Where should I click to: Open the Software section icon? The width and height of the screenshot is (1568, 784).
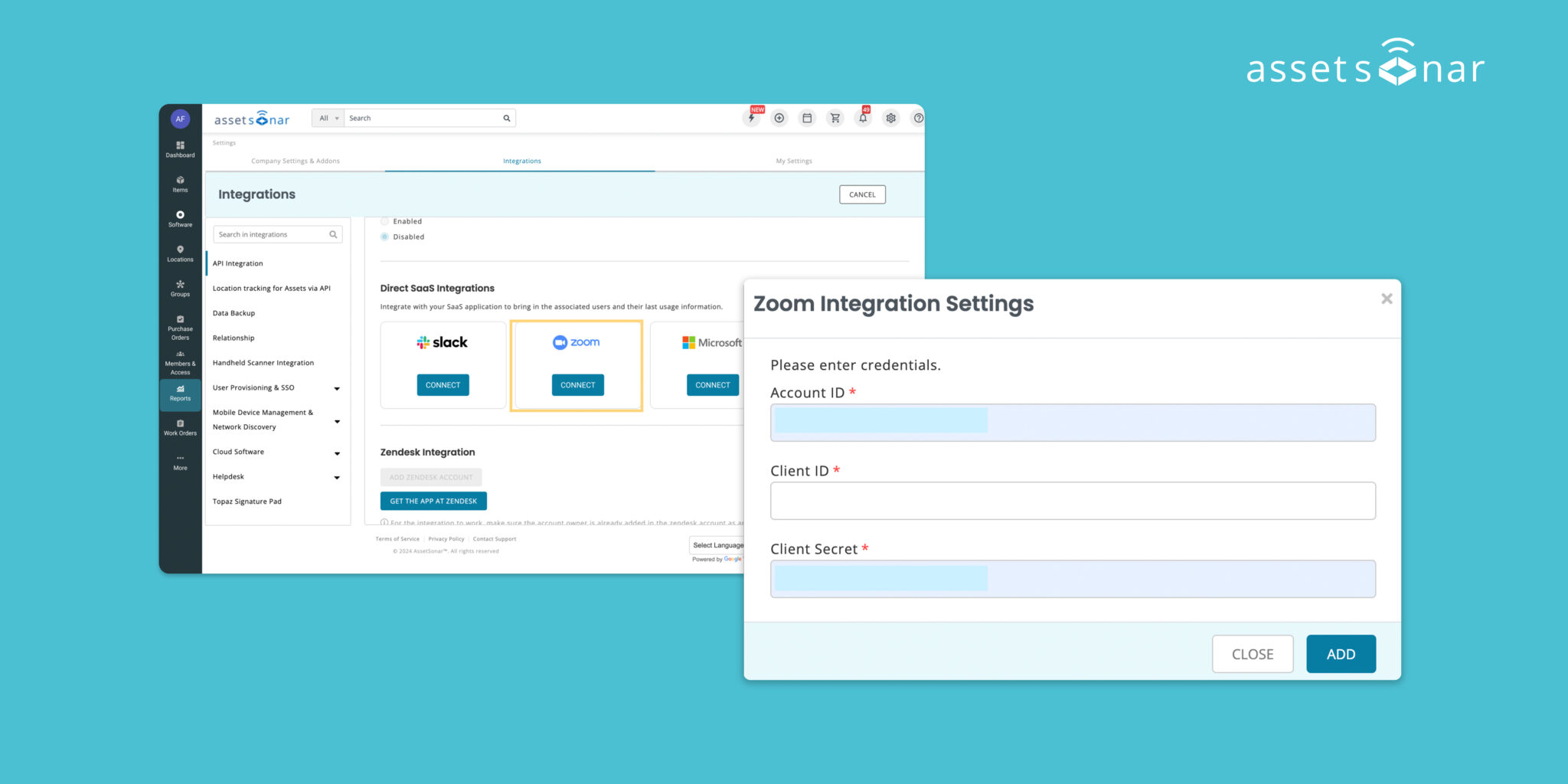pyautogui.click(x=180, y=219)
